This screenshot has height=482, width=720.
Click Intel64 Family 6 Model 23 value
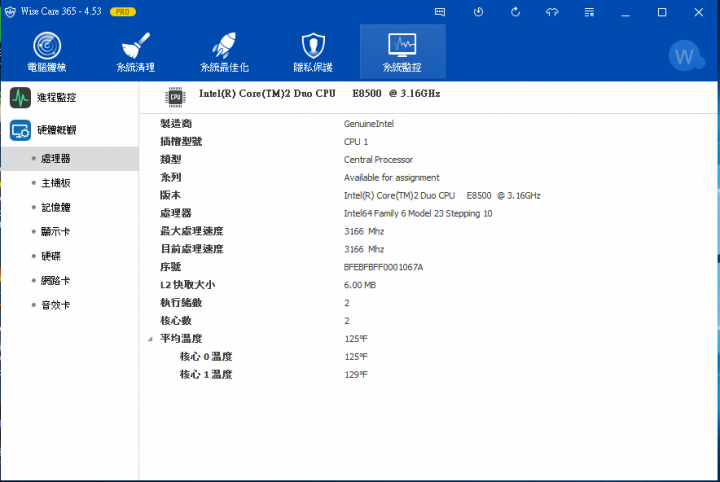click(418, 213)
